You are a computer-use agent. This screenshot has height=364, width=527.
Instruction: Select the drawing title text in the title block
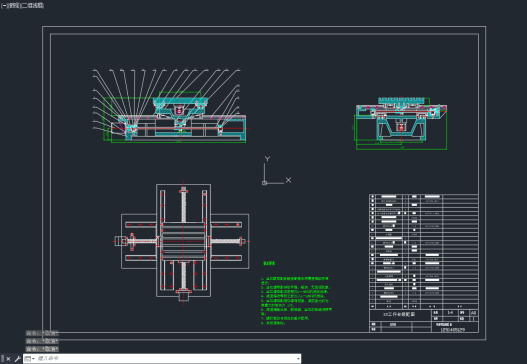pos(399,315)
